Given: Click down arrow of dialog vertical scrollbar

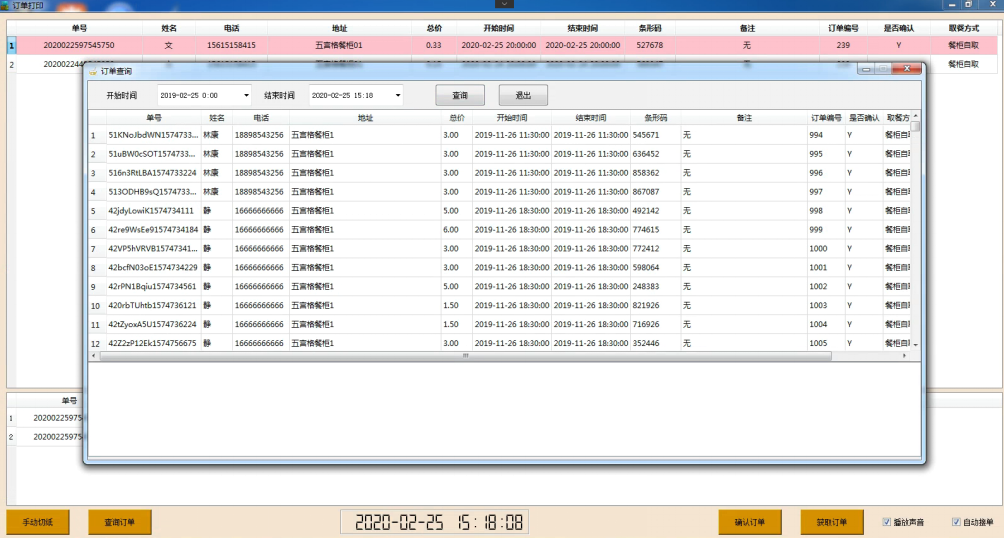Looking at the screenshot, I should 915,344.
